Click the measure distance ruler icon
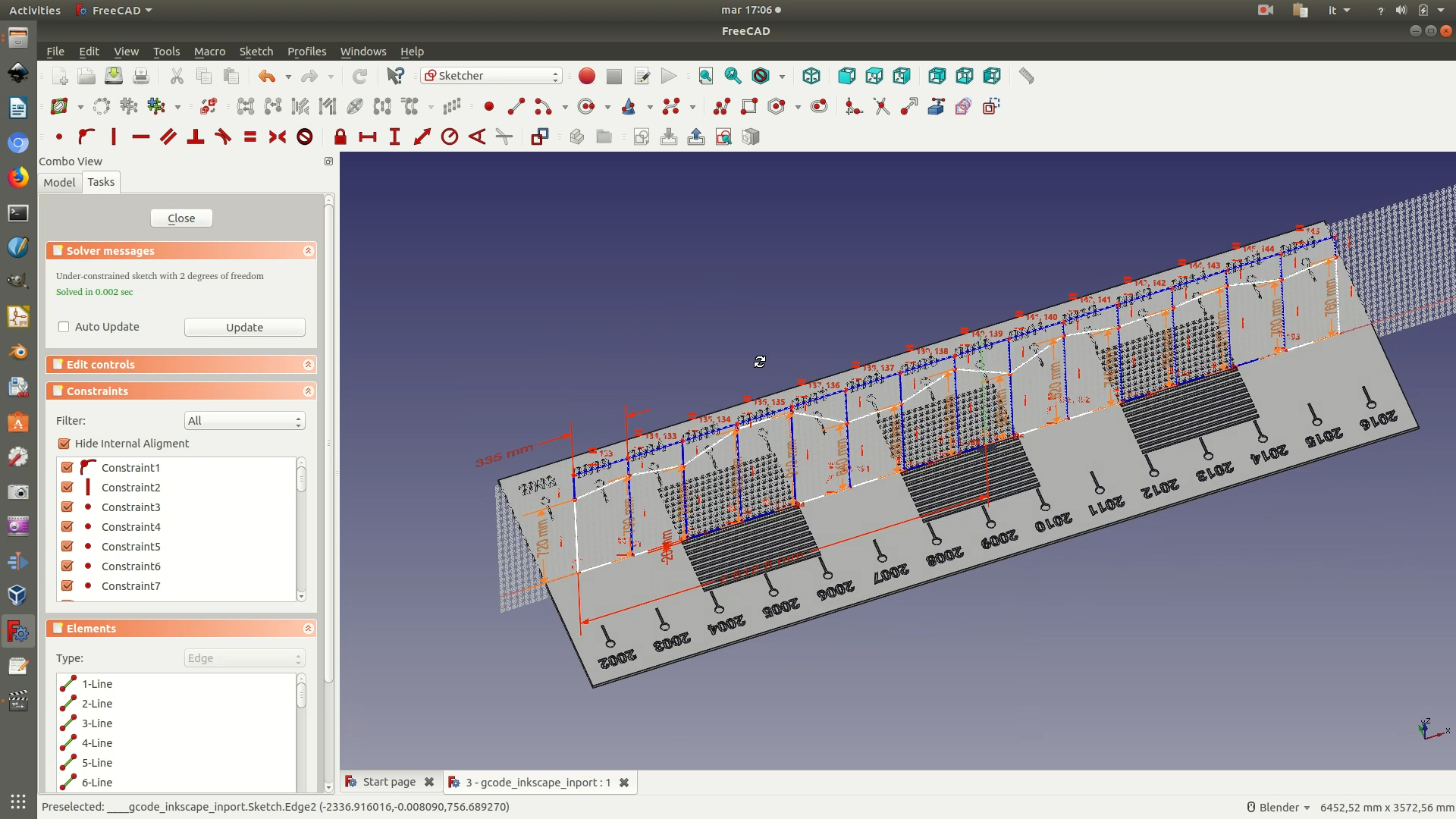This screenshot has width=1456, height=819. (1026, 76)
